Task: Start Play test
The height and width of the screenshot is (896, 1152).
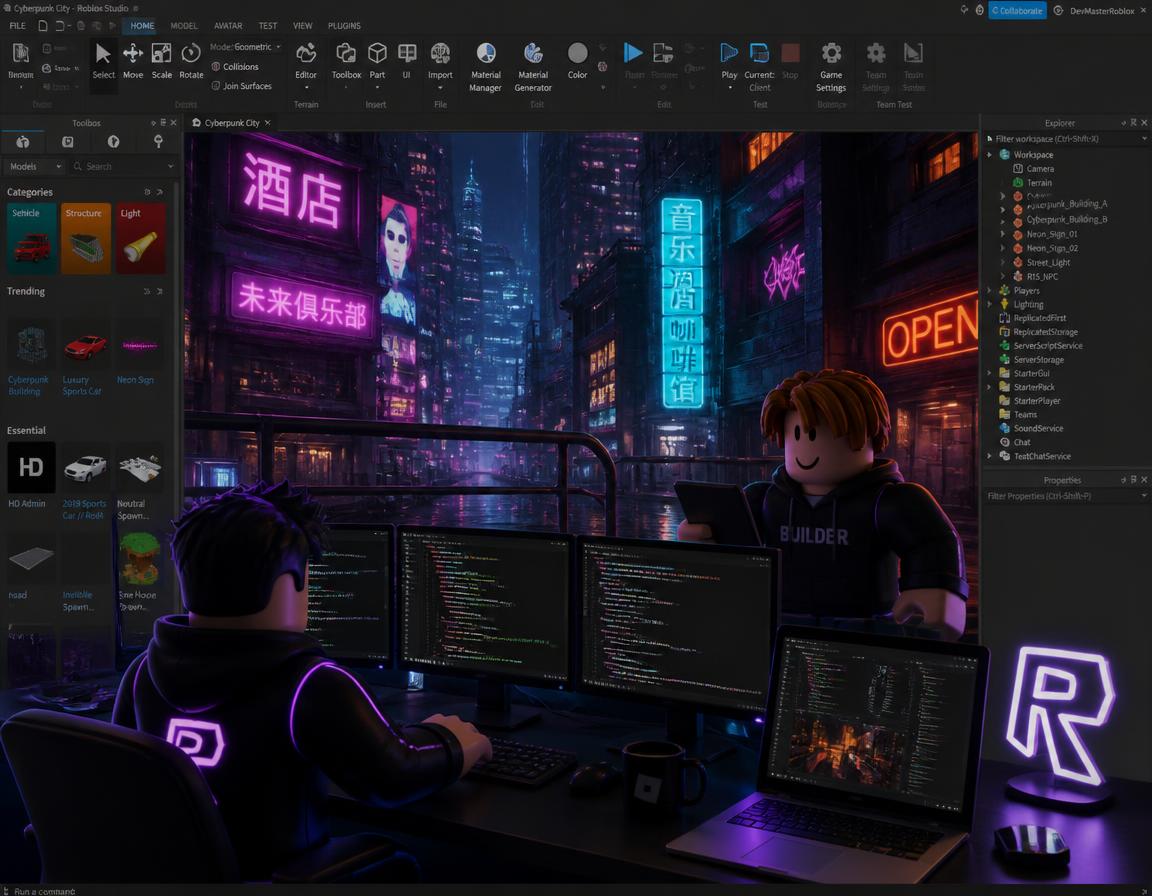Action: click(729, 65)
